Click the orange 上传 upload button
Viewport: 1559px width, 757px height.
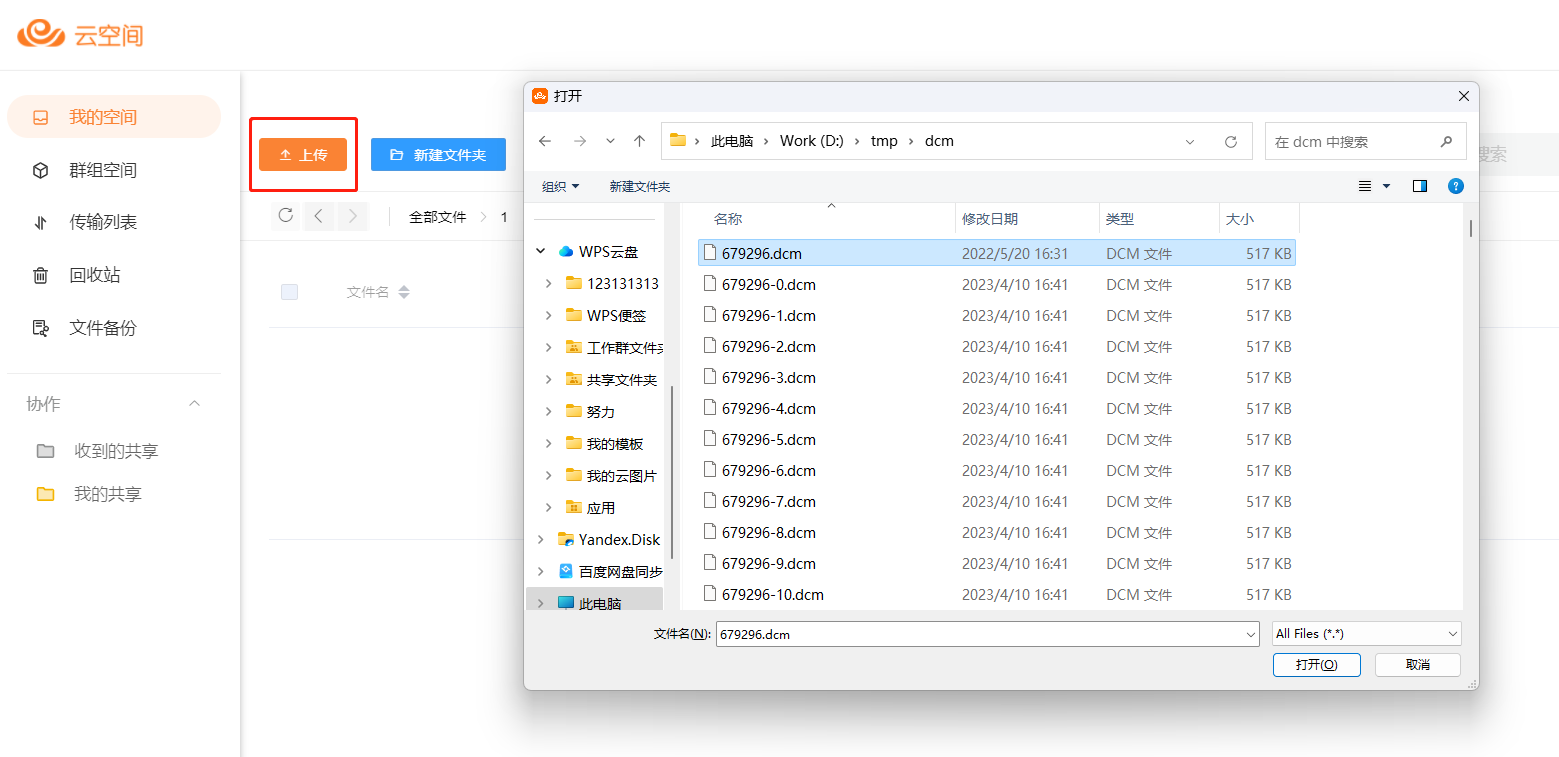coord(303,155)
